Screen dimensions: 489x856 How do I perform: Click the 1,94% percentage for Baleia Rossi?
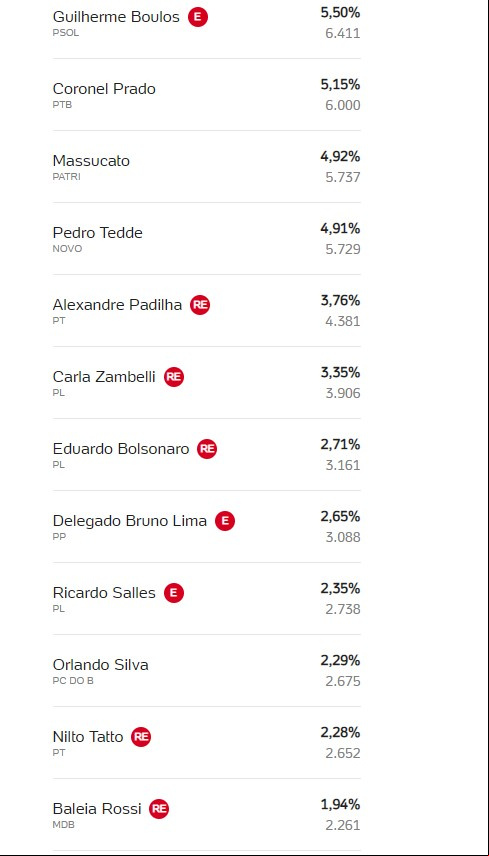pos(340,805)
